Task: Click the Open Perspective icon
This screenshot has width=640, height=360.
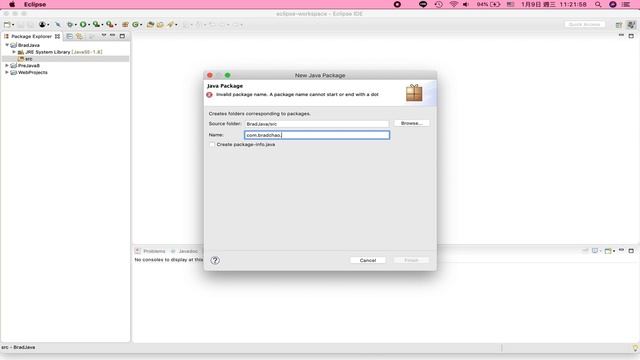Action: click(x=619, y=25)
